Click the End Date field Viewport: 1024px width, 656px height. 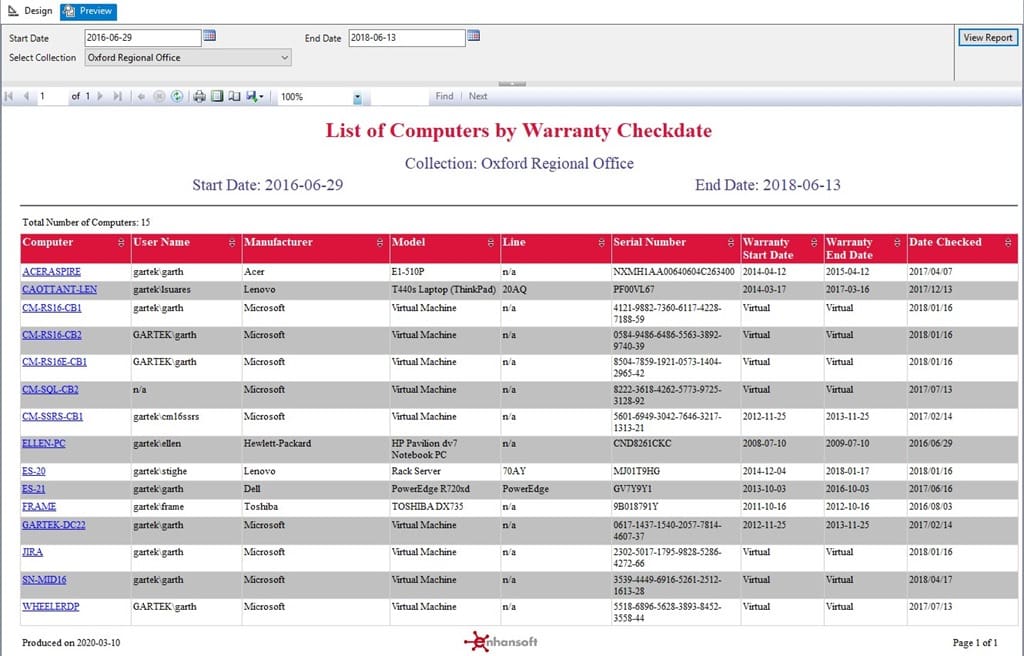pos(407,38)
